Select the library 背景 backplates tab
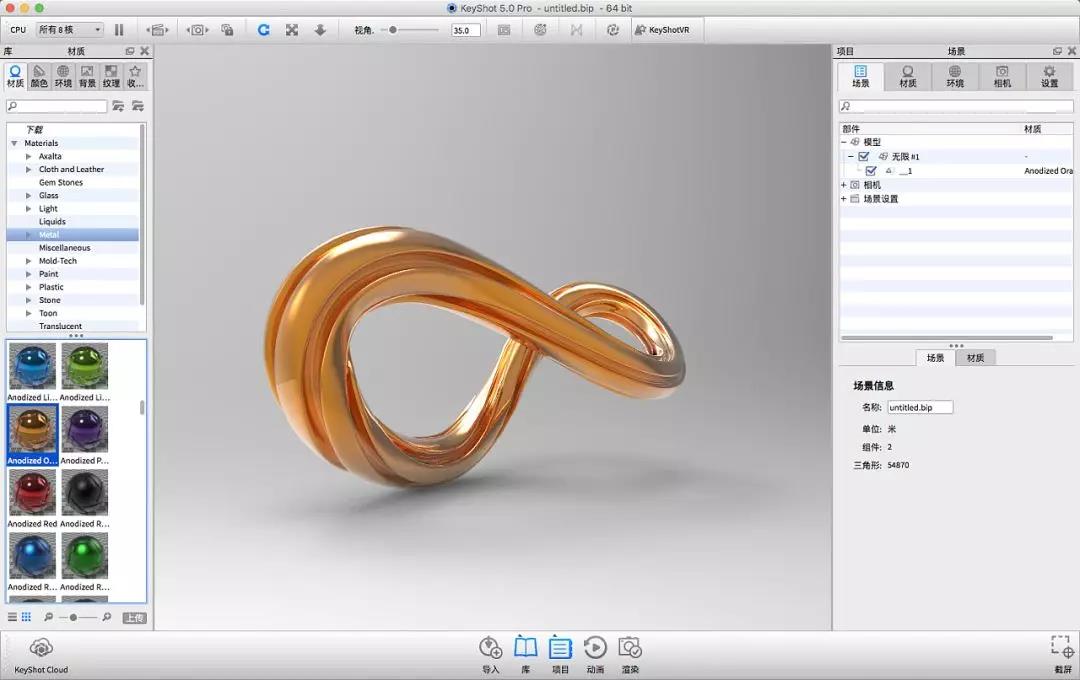This screenshot has height=680, width=1080. pyautogui.click(x=87, y=76)
